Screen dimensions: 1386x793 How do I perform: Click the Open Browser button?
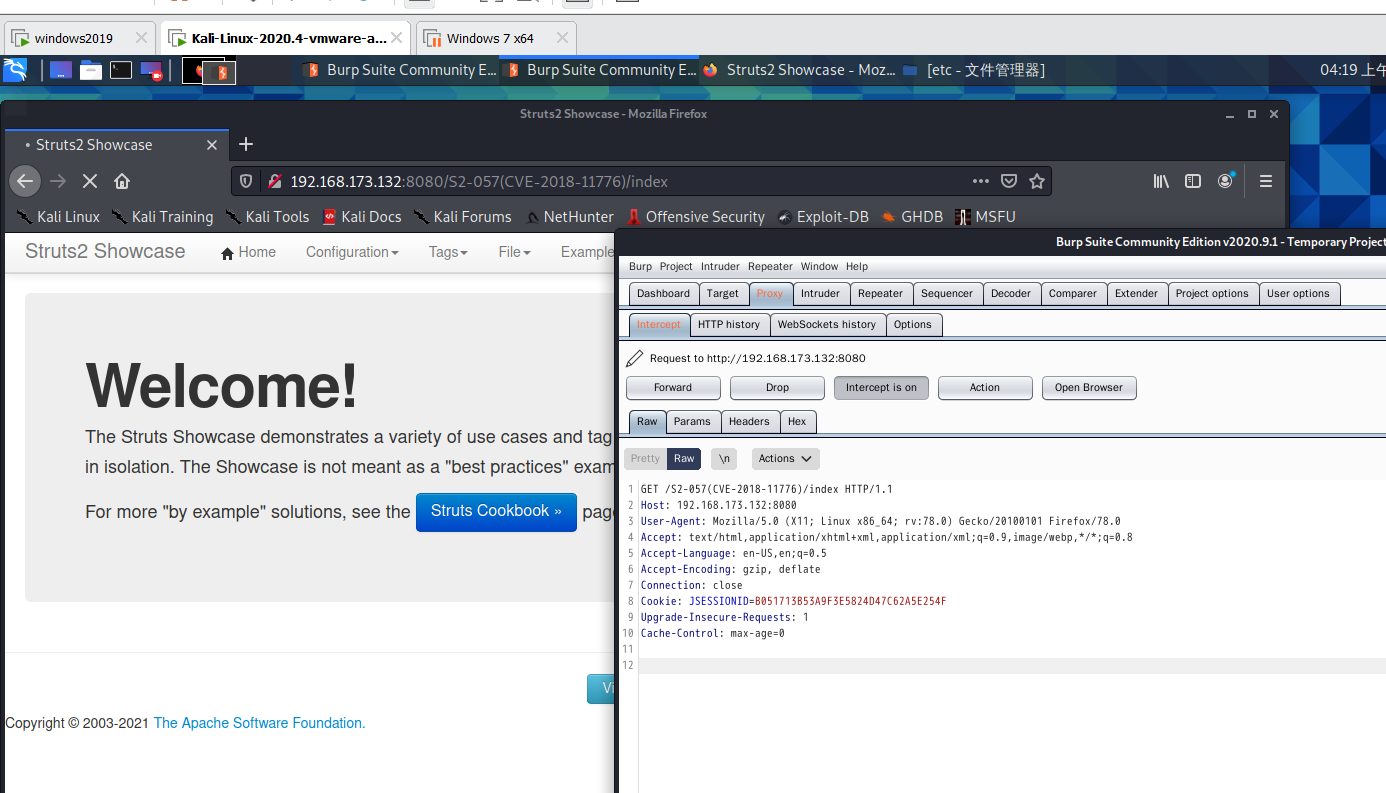tap(1089, 388)
